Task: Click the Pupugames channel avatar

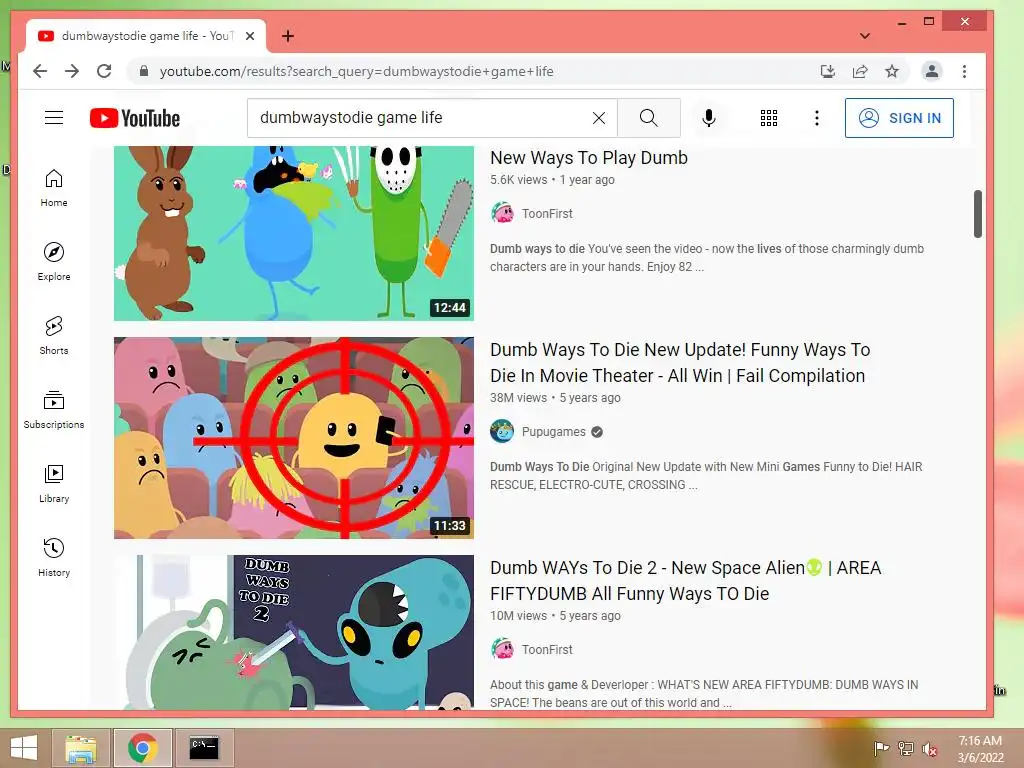Action: [502, 431]
